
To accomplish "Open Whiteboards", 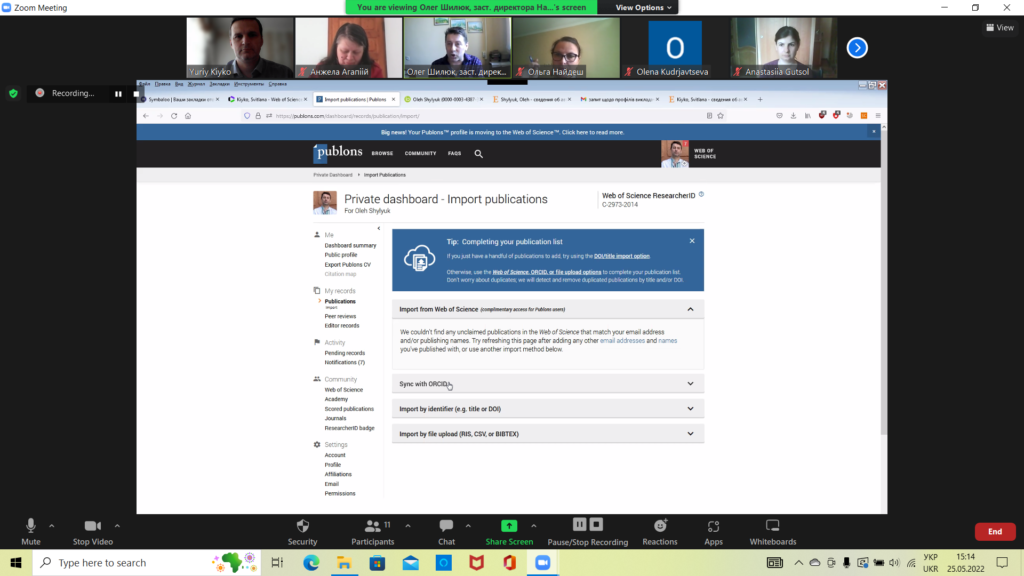I will [x=773, y=532].
